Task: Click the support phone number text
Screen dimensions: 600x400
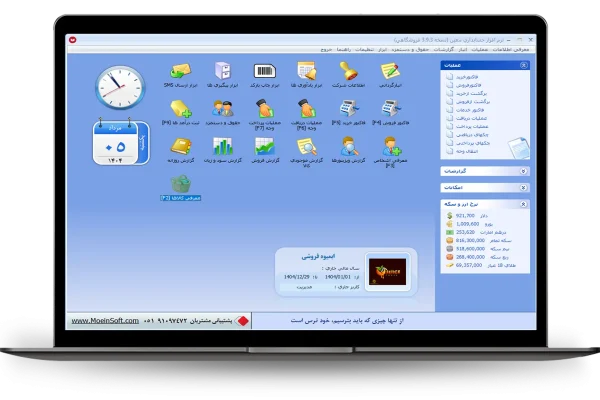Action: click(165, 321)
